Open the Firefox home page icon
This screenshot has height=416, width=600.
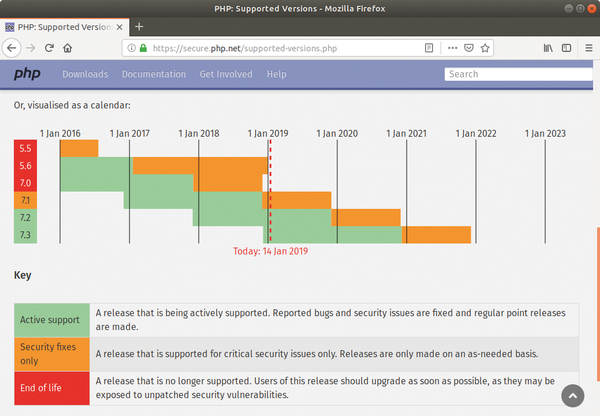[68, 48]
